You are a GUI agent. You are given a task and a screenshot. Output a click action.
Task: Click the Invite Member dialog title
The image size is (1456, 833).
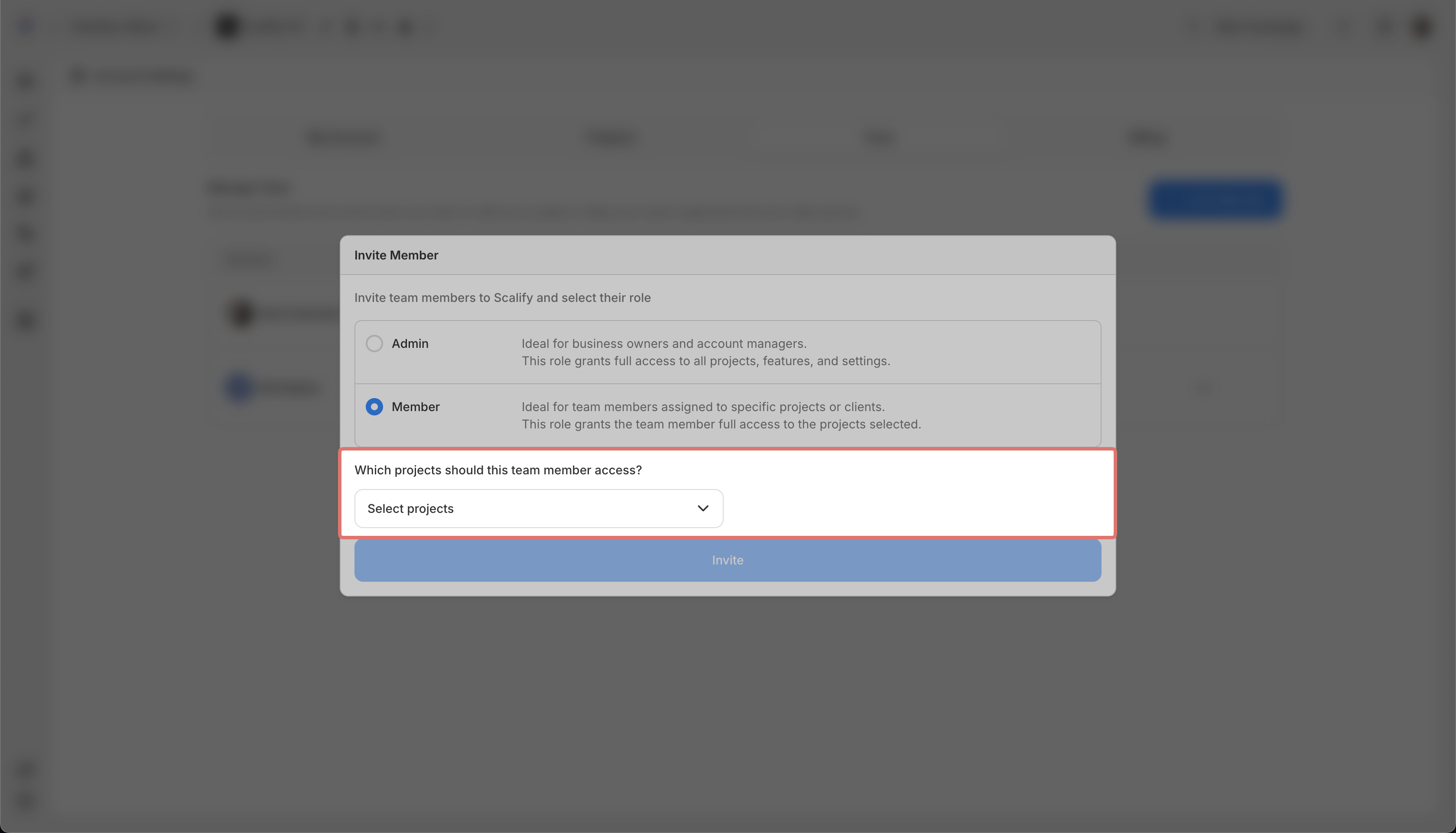tap(396, 255)
